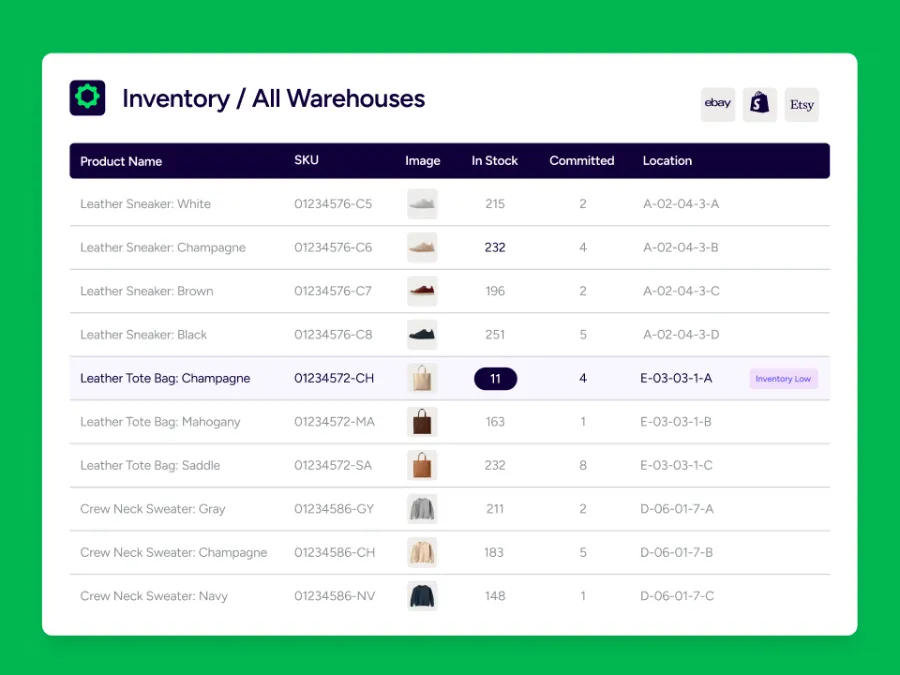
Task: Click SKU 01234576-C7
Action: coord(332,291)
